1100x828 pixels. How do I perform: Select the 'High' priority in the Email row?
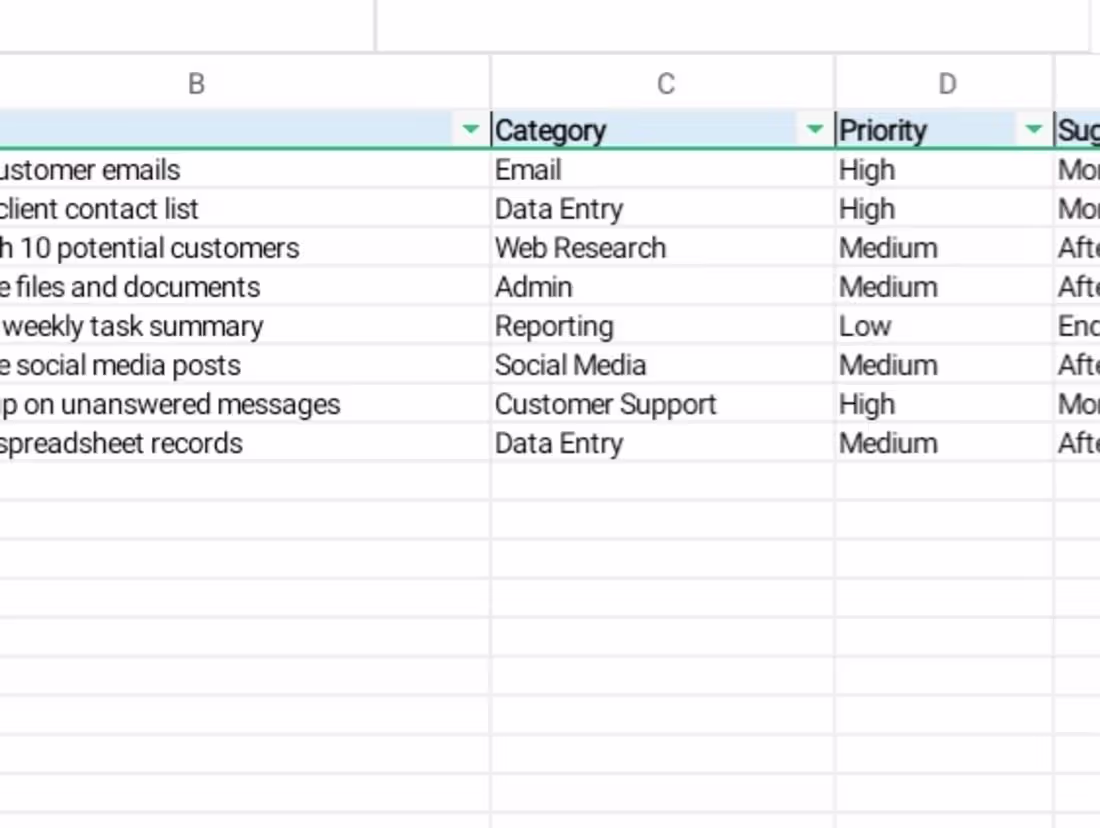pyautogui.click(x=945, y=170)
